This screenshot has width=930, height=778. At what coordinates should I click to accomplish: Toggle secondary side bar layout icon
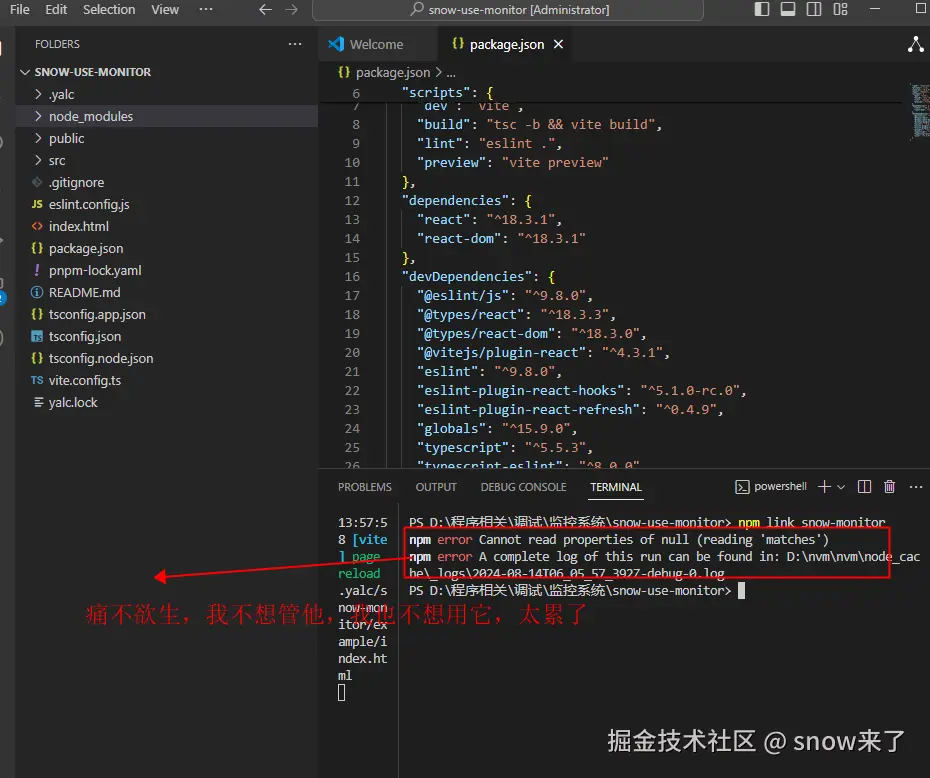(814, 9)
